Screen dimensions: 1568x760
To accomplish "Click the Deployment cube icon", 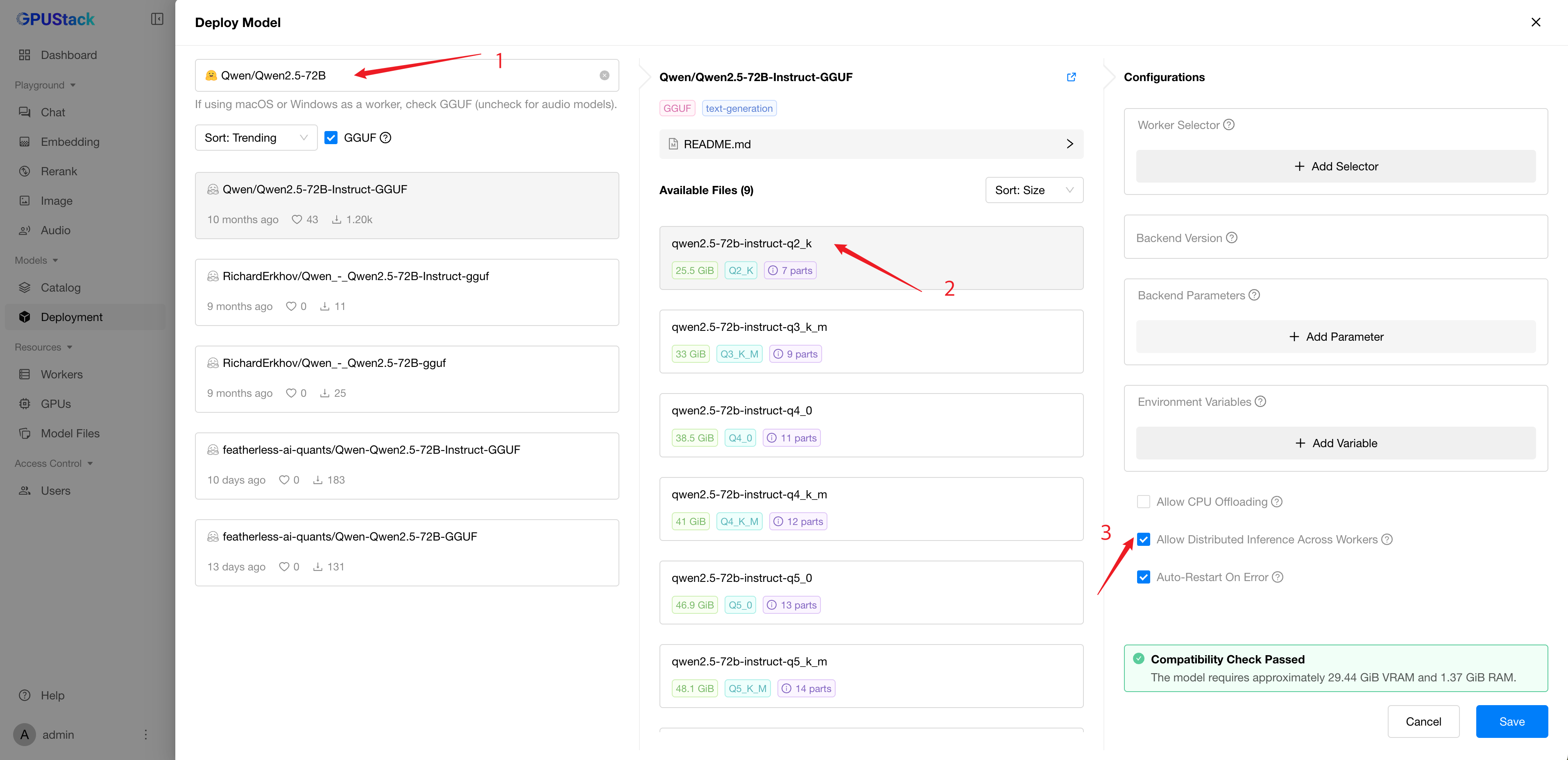I will click(x=24, y=317).
